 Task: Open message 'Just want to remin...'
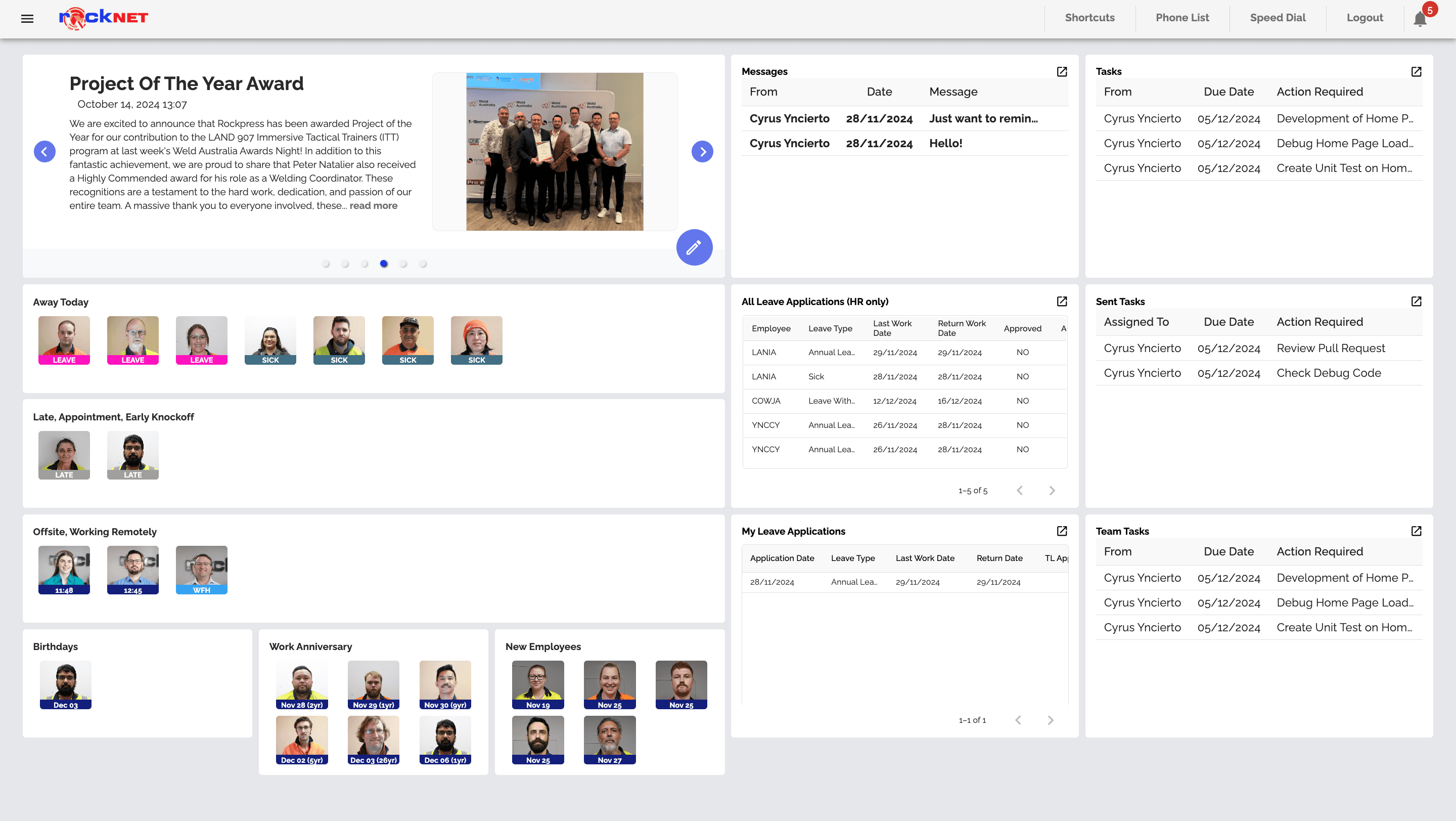pyautogui.click(x=904, y=119)
